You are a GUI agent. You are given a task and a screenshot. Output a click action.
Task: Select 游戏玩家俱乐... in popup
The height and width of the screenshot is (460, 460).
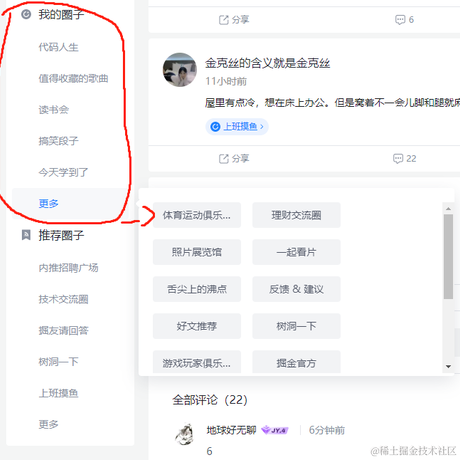pos(197,362)
